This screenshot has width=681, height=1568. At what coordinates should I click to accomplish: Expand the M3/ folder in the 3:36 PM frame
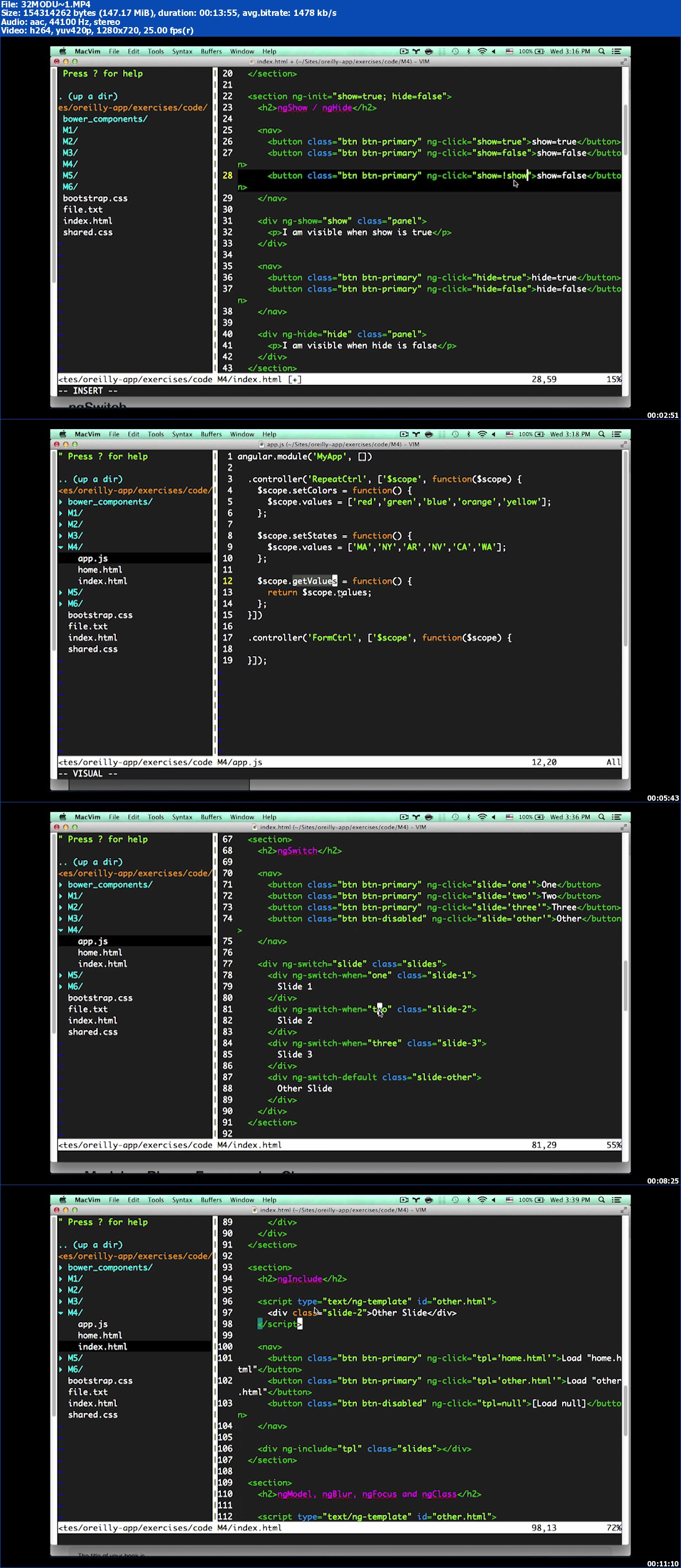(61, 919)
